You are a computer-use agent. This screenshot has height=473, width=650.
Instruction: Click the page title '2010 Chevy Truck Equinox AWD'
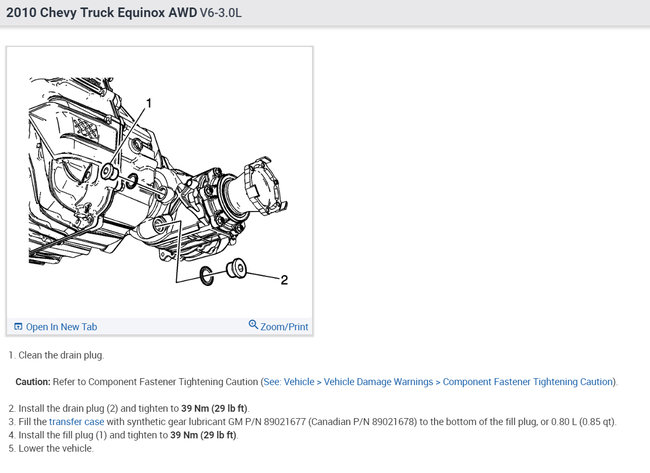pyautogui.click(x=102, y=12)
